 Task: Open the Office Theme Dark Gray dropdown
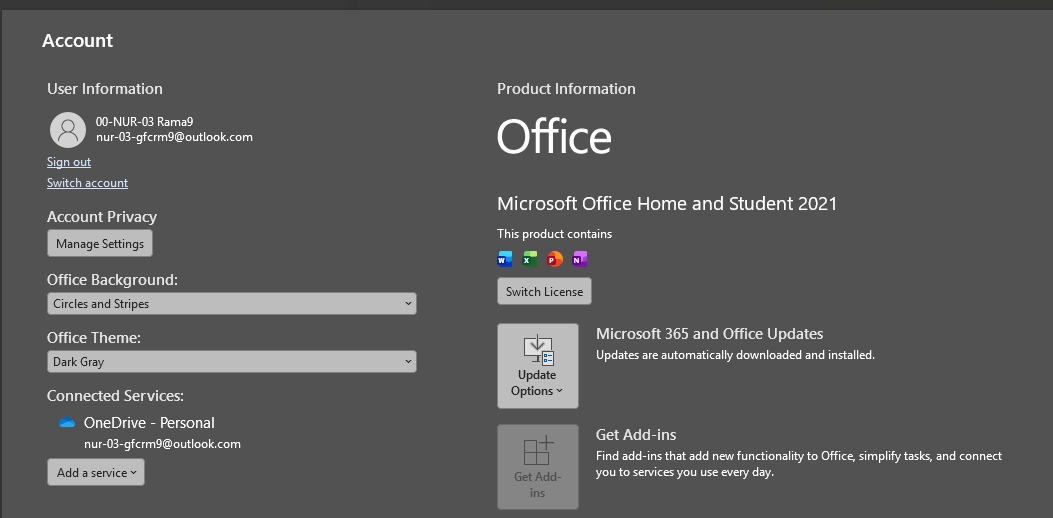232,362
